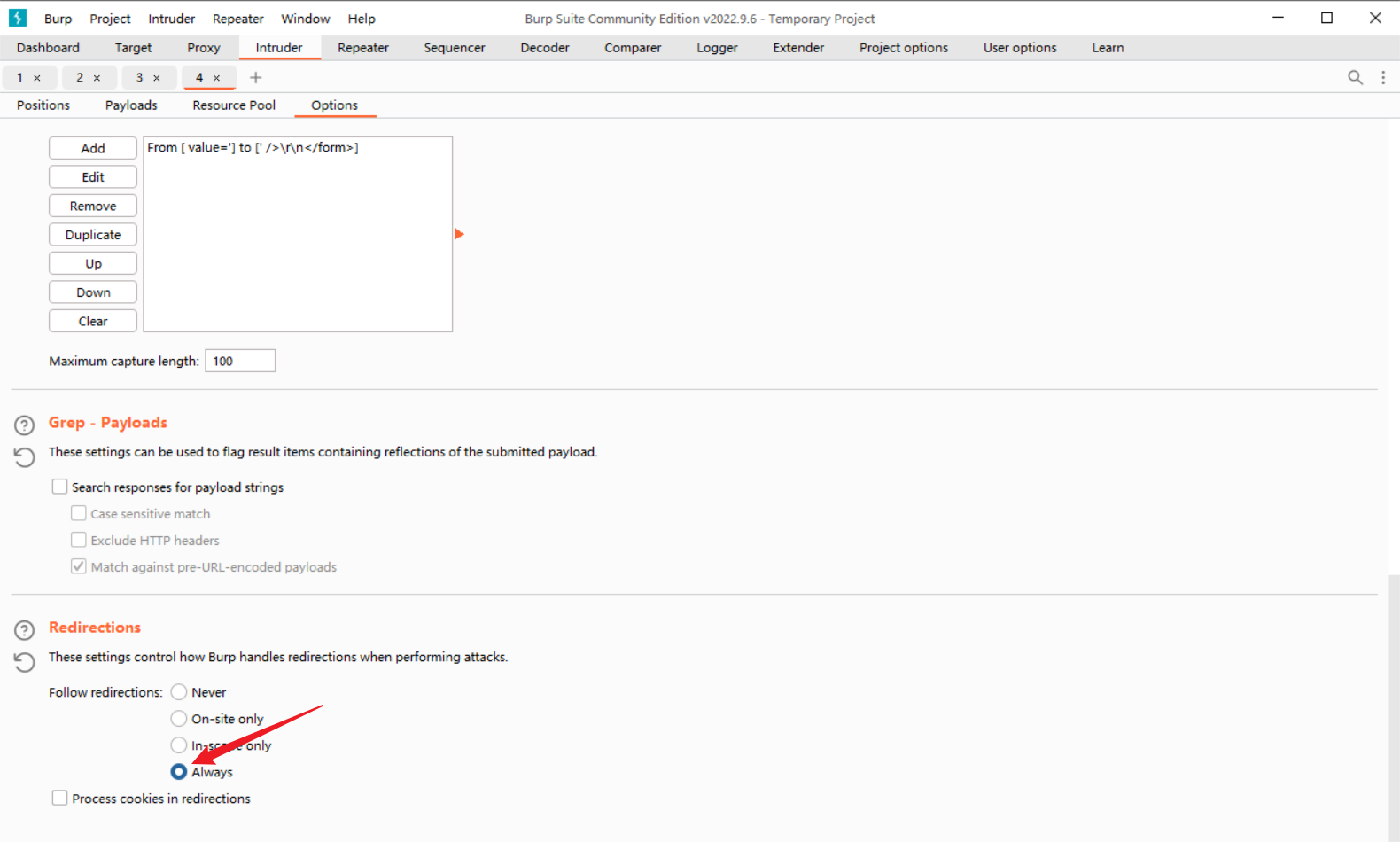Viewport: 1400px width, 842px height.
Task: Open the Project menu
Action: (110, 19)
